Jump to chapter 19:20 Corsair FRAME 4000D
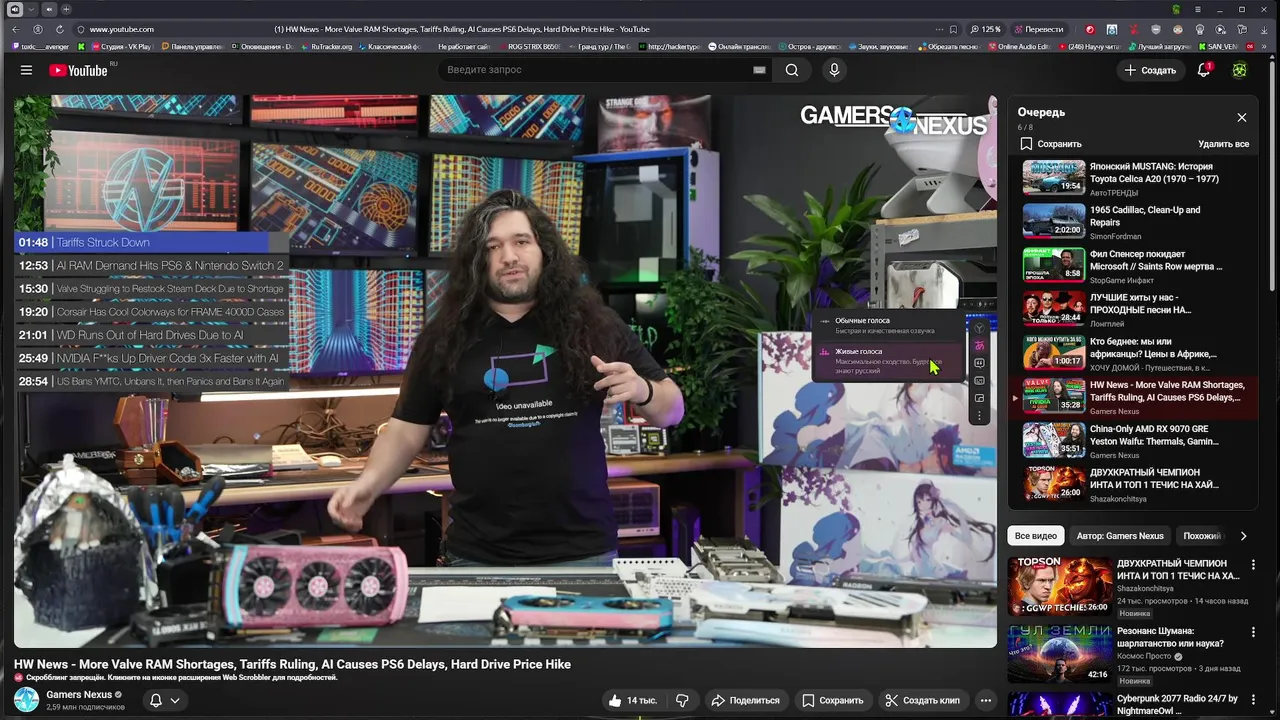The image size is (1280, 720). coord(151,312)
